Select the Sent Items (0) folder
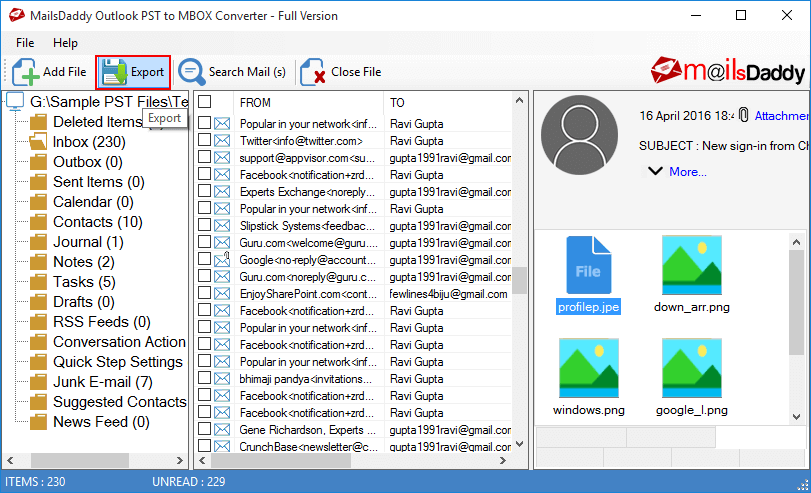 click(x=98, y=182)
